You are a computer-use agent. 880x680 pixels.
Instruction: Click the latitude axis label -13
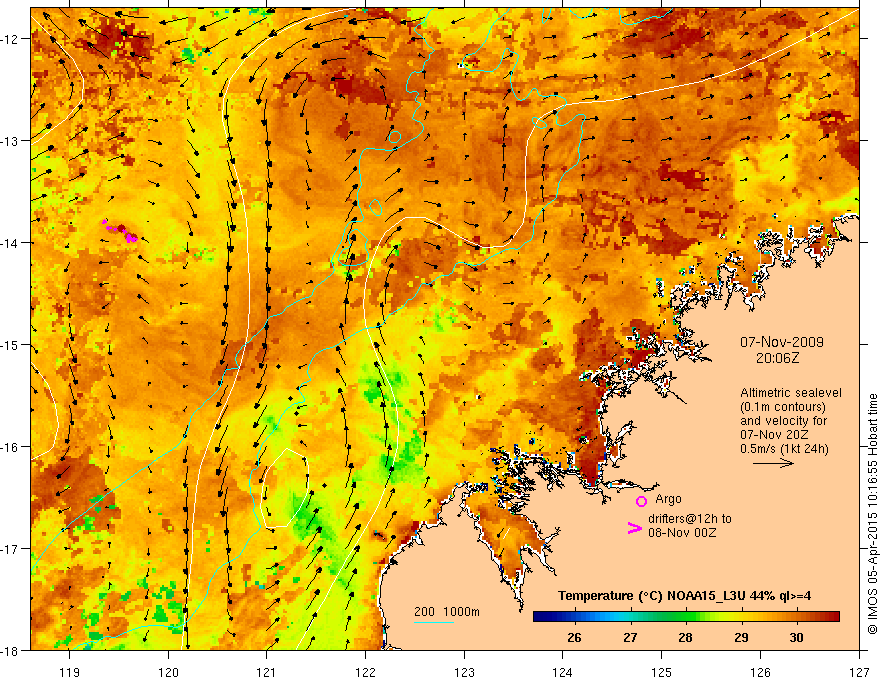click(11, 141)
